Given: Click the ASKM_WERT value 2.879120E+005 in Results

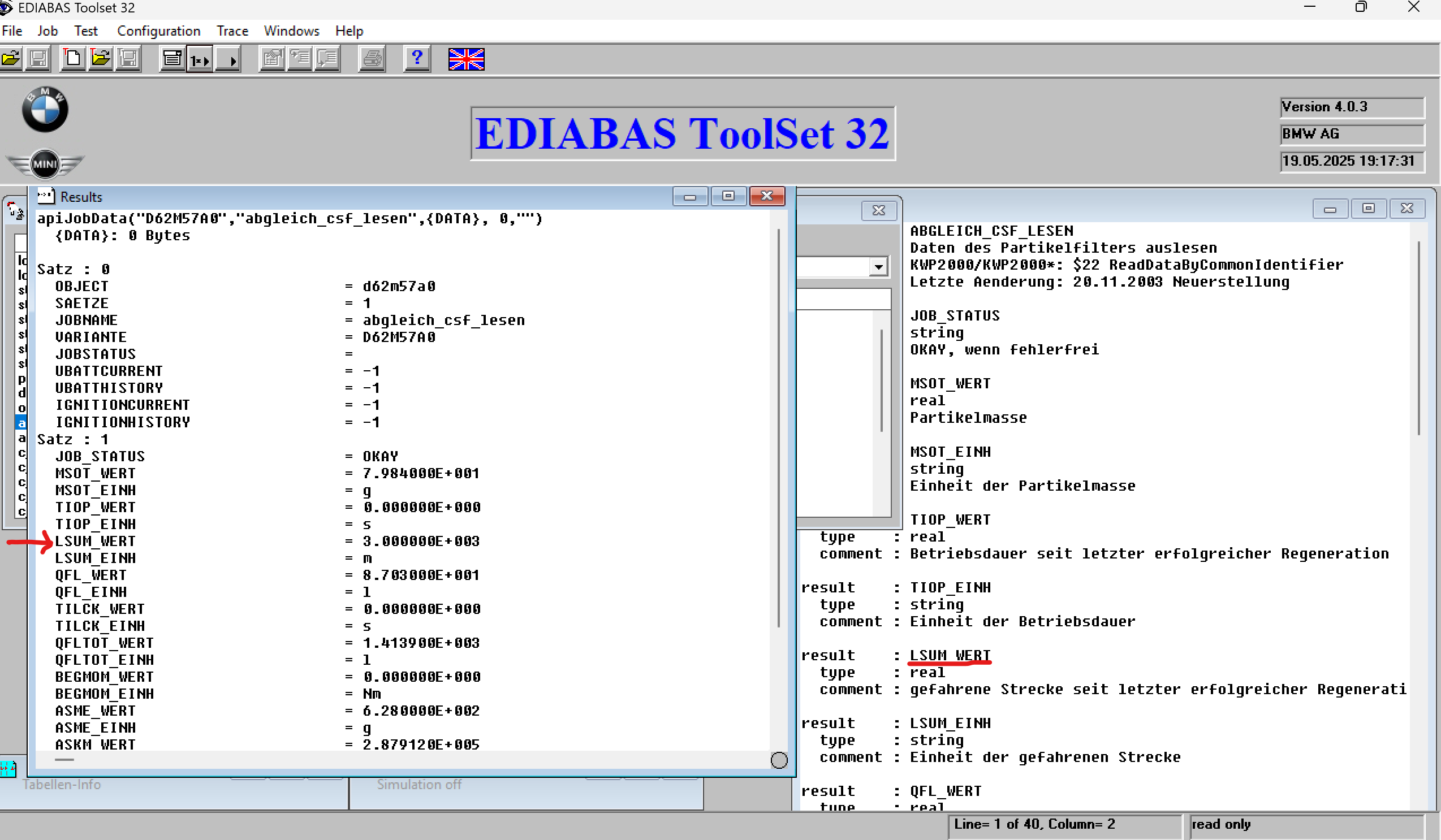Looking at the screenshot, I should 421,744.
